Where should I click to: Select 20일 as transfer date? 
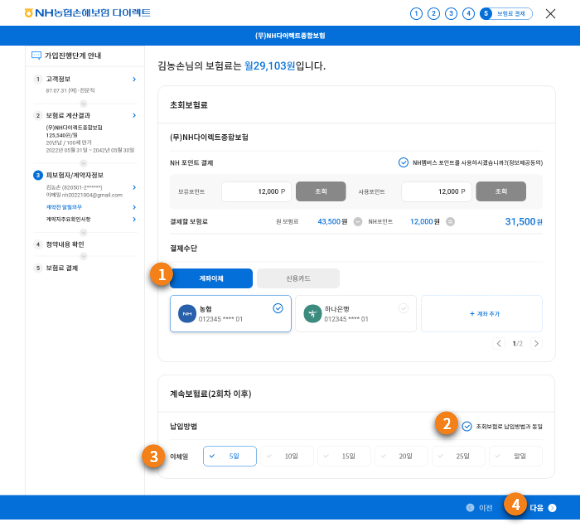(401, 456)
